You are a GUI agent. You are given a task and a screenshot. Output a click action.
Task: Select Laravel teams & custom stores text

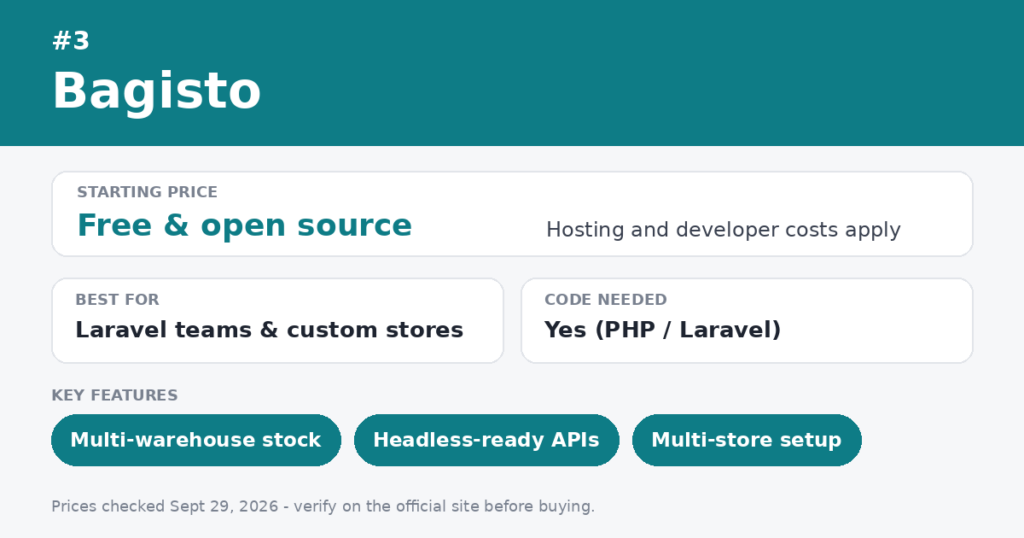(269, 330)
